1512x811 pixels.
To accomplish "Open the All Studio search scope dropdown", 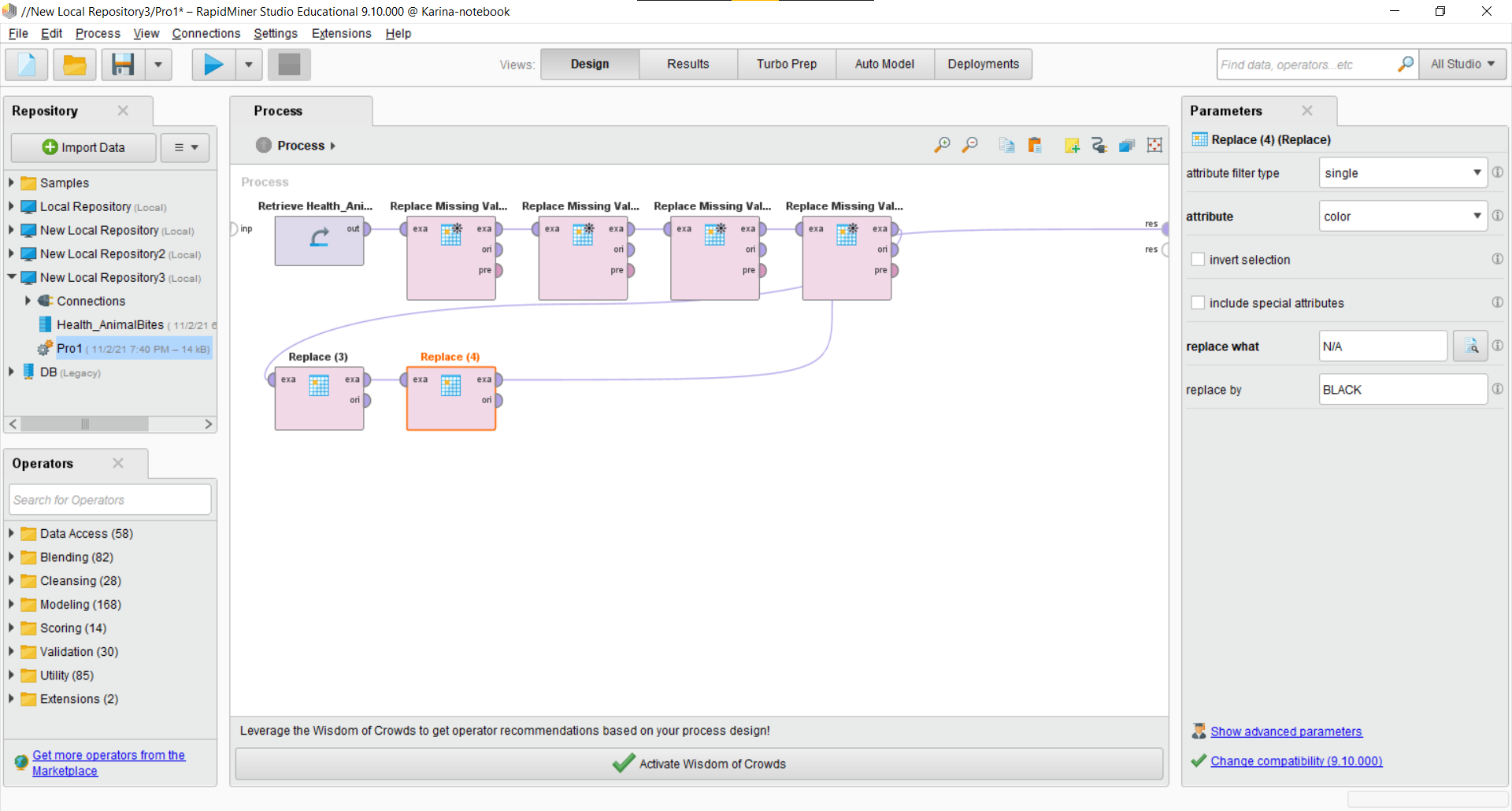I will coord(1462,65).
